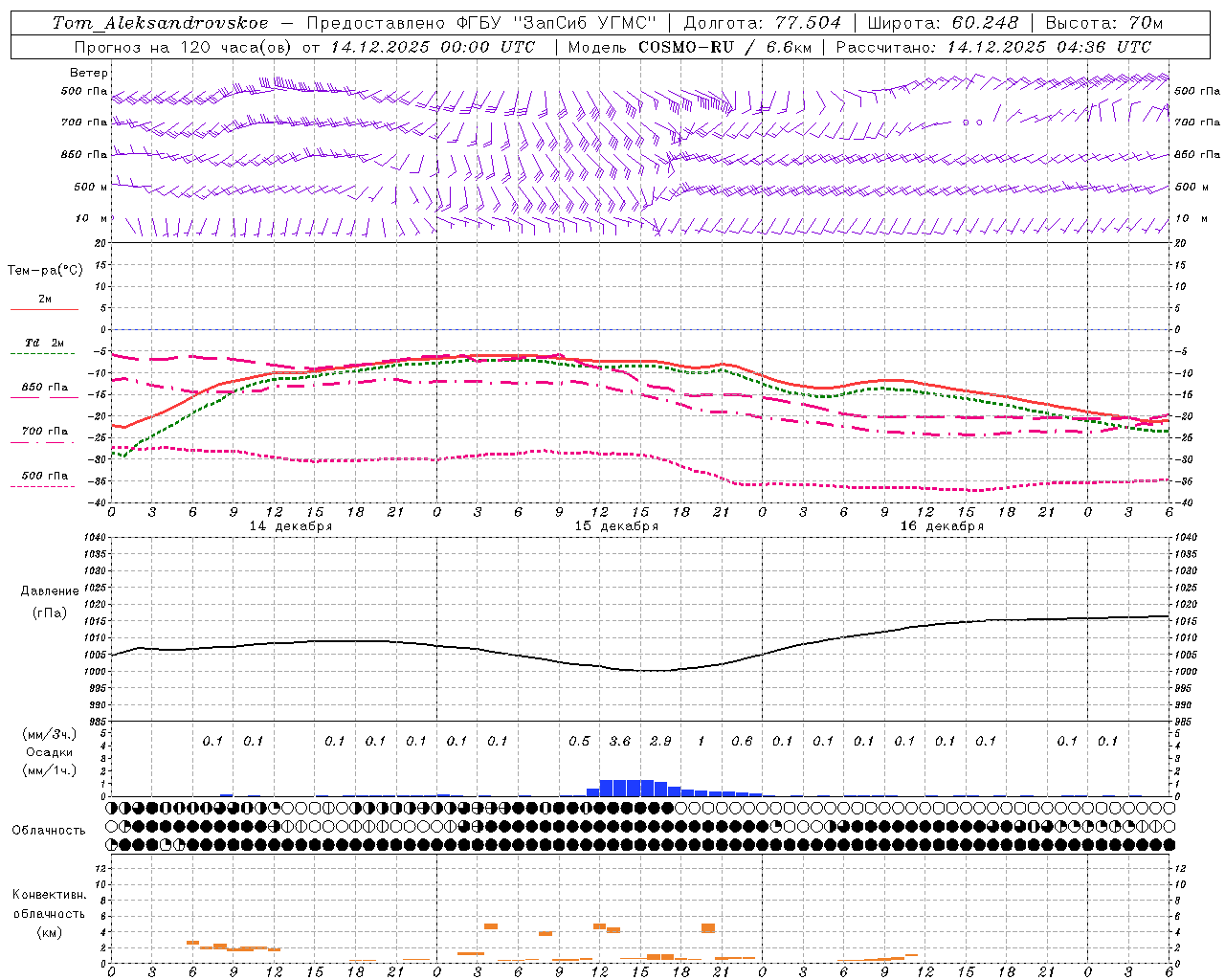Click the computed timestamp 14.12.2025 04:36 UTC
1225x980 pixels.
[x=1049, y=47]
